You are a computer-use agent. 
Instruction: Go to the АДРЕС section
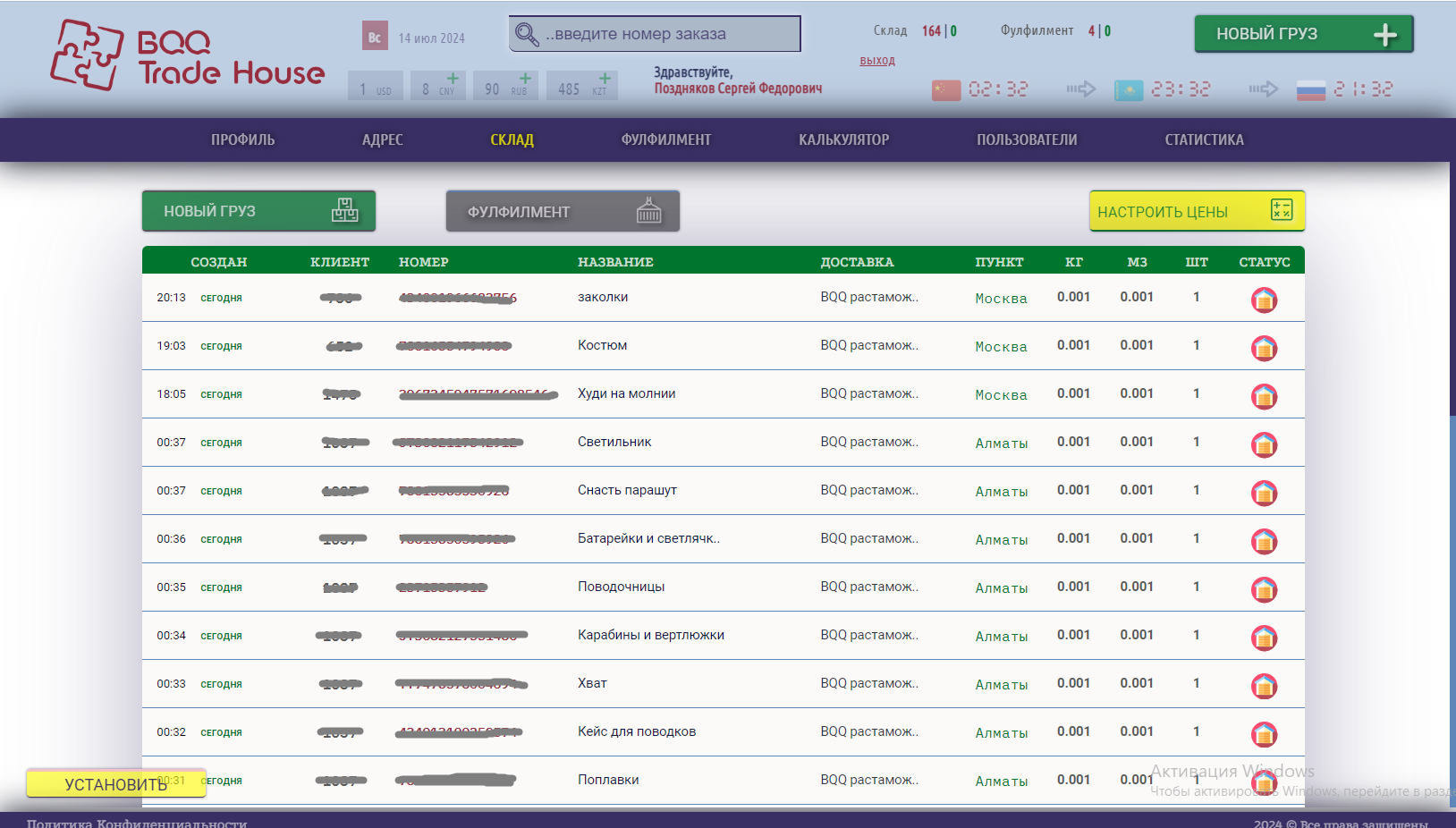coord(383,139)
